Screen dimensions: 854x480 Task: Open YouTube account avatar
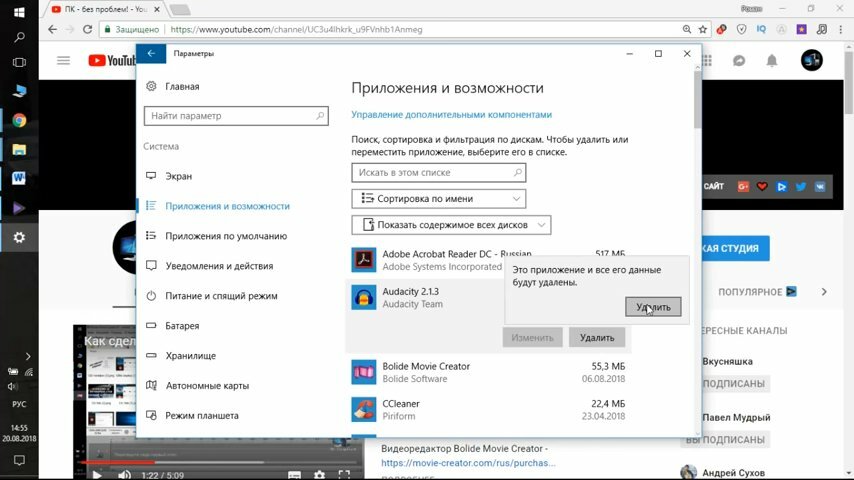812,60
